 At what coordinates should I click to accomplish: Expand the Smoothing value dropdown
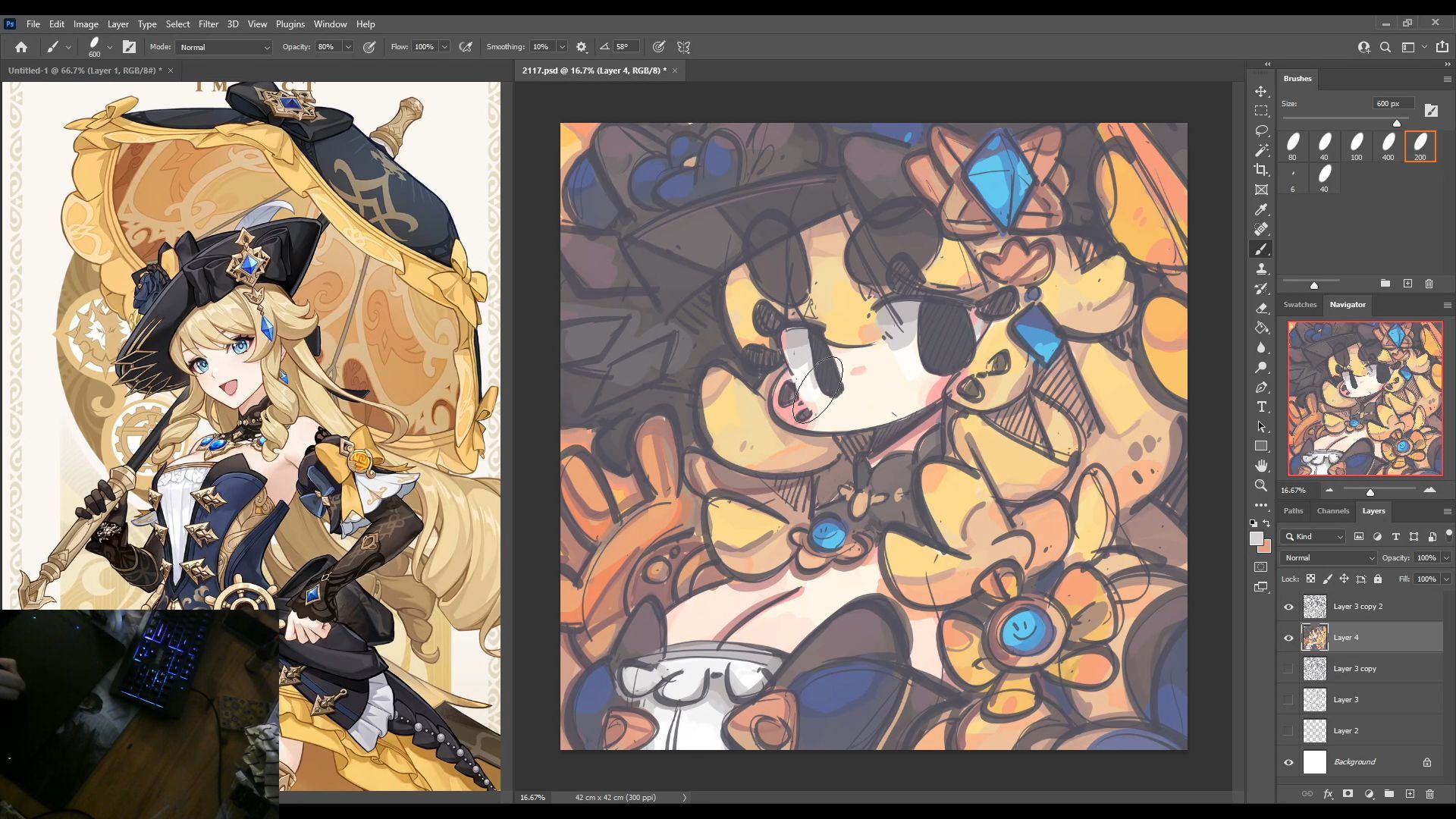562,47
